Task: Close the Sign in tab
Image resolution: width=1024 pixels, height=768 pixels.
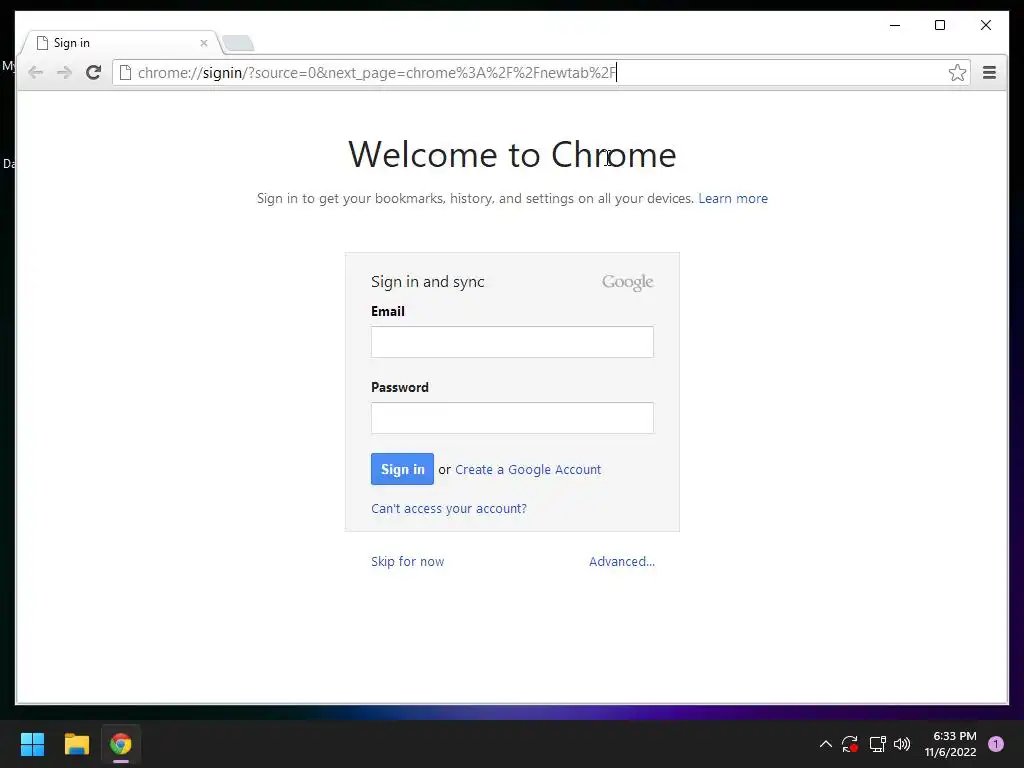Action: coord(204,43)
